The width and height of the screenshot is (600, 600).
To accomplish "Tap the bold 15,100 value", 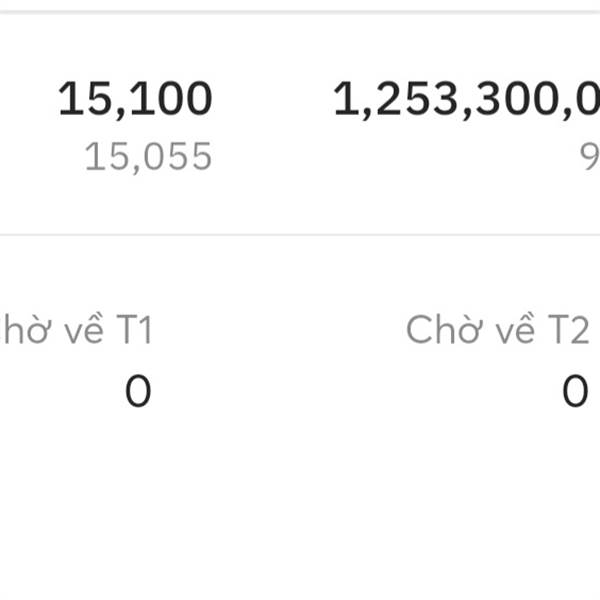I will 135,99.
